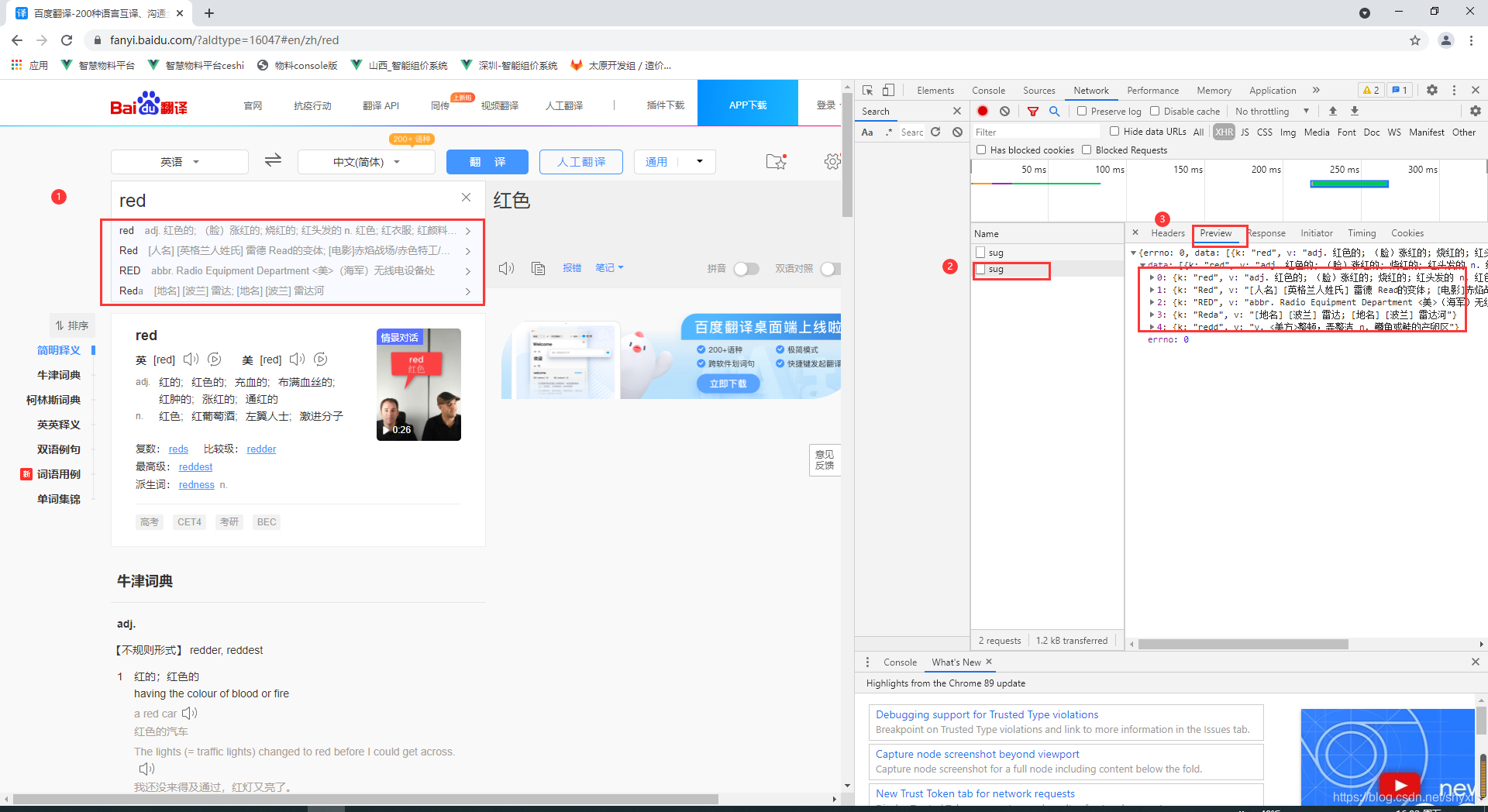Play British pronunciation of red
1488x812 pixels.
191,360
